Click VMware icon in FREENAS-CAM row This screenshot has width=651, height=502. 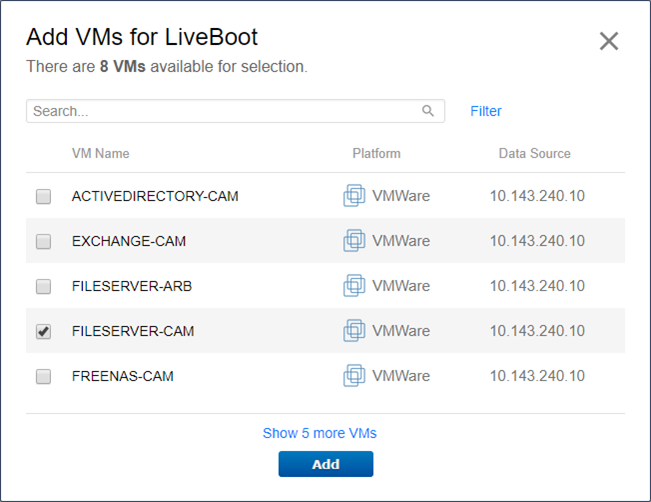click(354, 376)
